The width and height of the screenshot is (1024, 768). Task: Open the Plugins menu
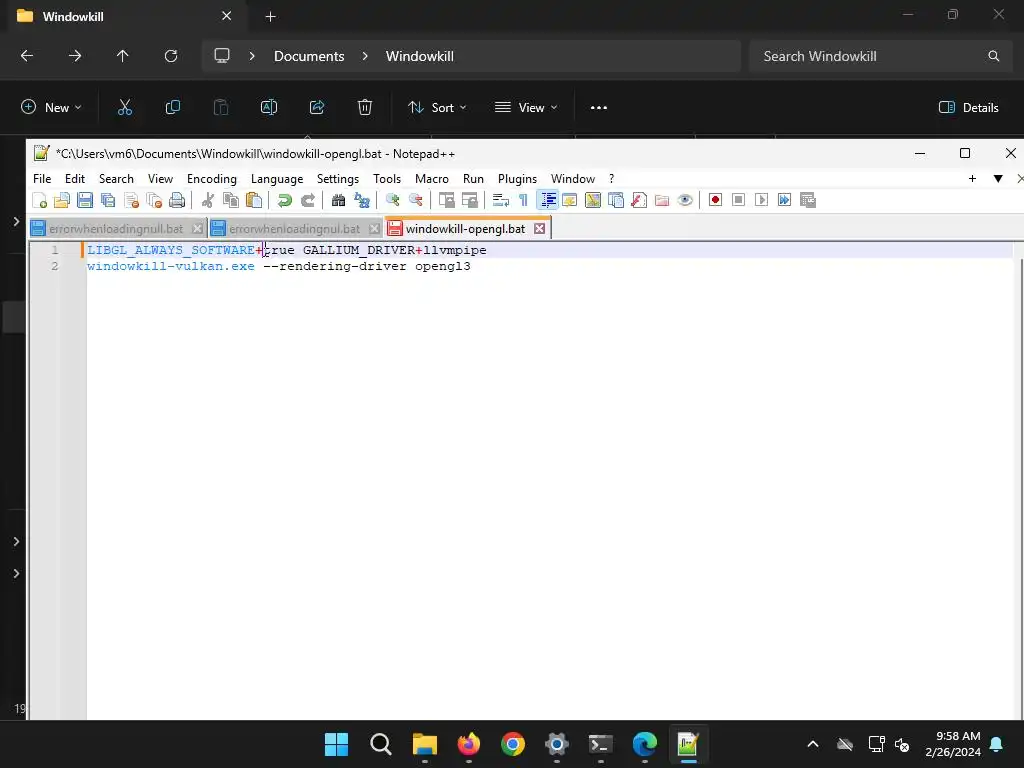[x=517, y=179]
